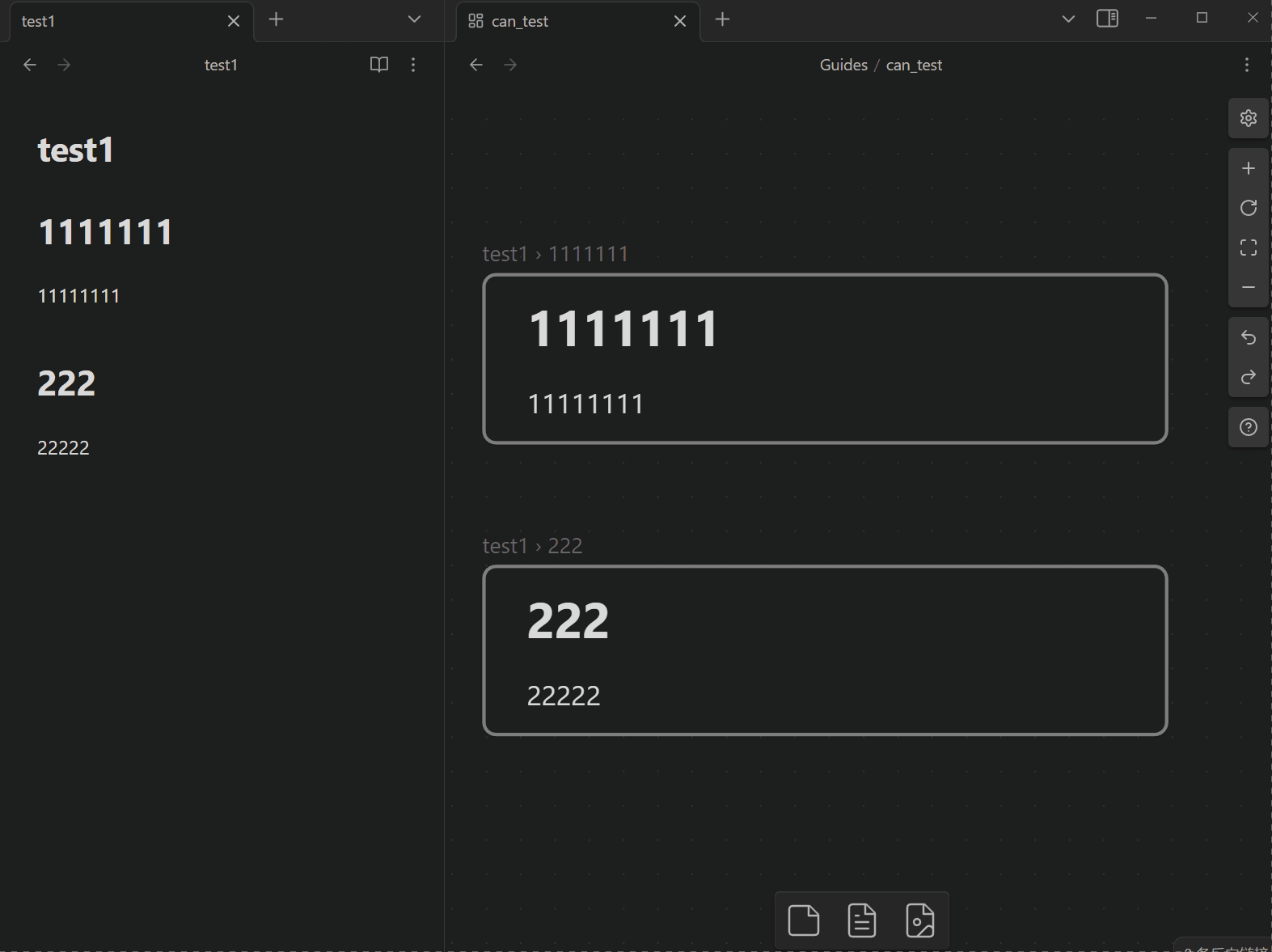Toggle reading view for test1 note

[378, 65]
